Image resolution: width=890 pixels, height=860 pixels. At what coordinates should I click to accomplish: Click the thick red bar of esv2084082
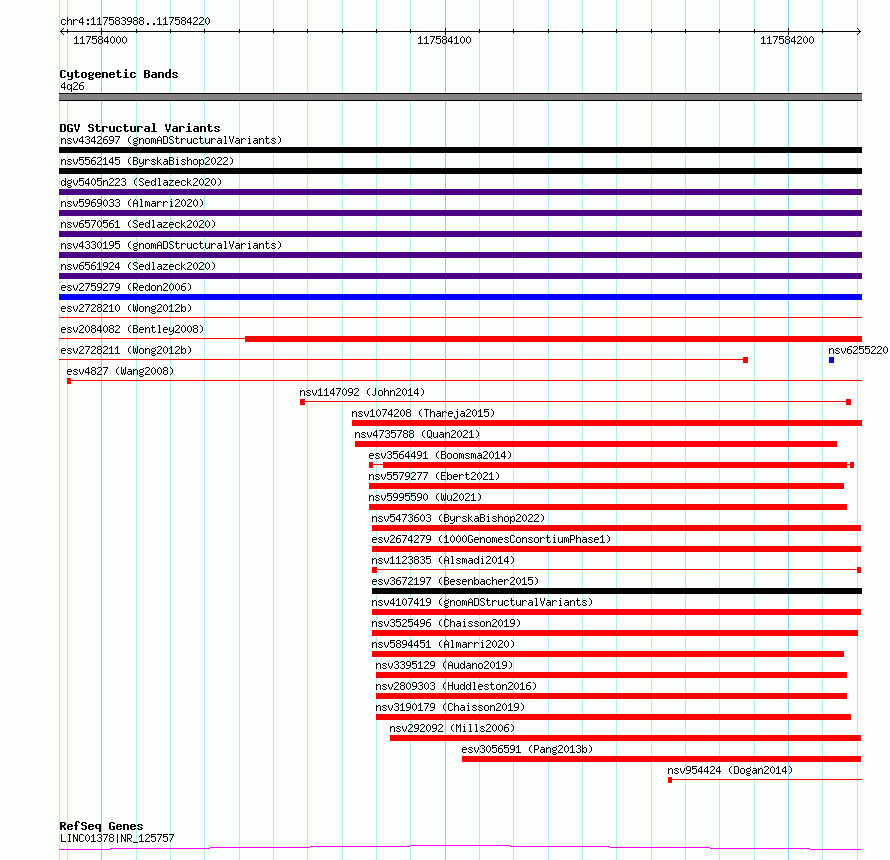point(553,339)
